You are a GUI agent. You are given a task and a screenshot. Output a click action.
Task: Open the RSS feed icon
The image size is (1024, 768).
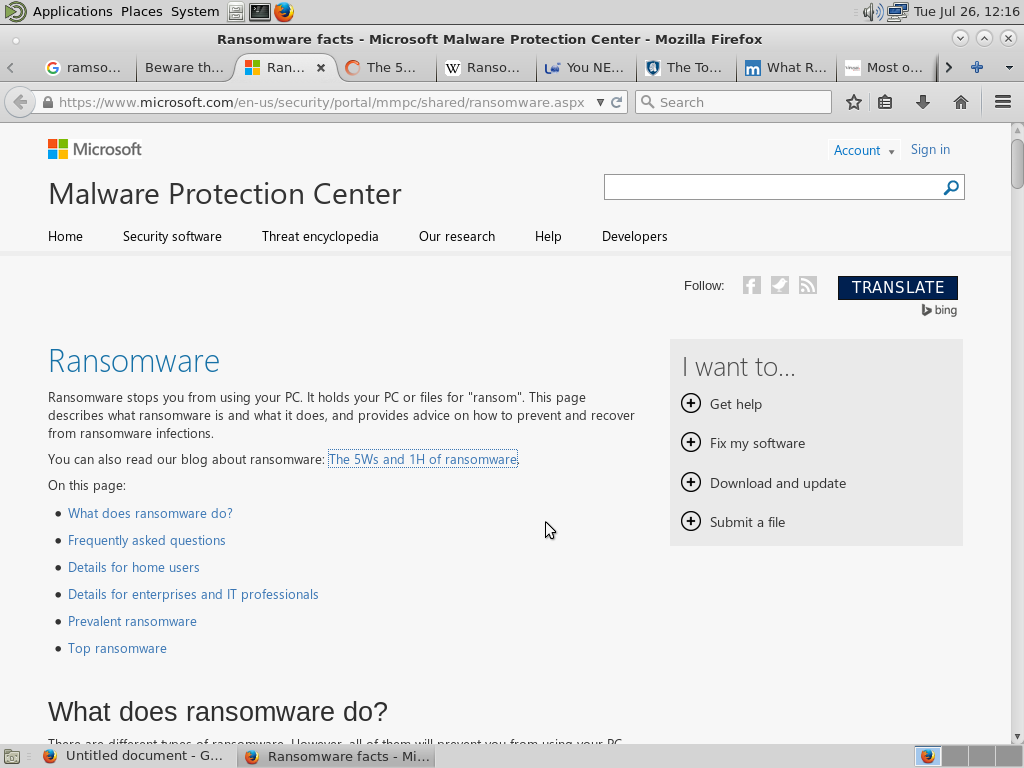tap(808, 285)
